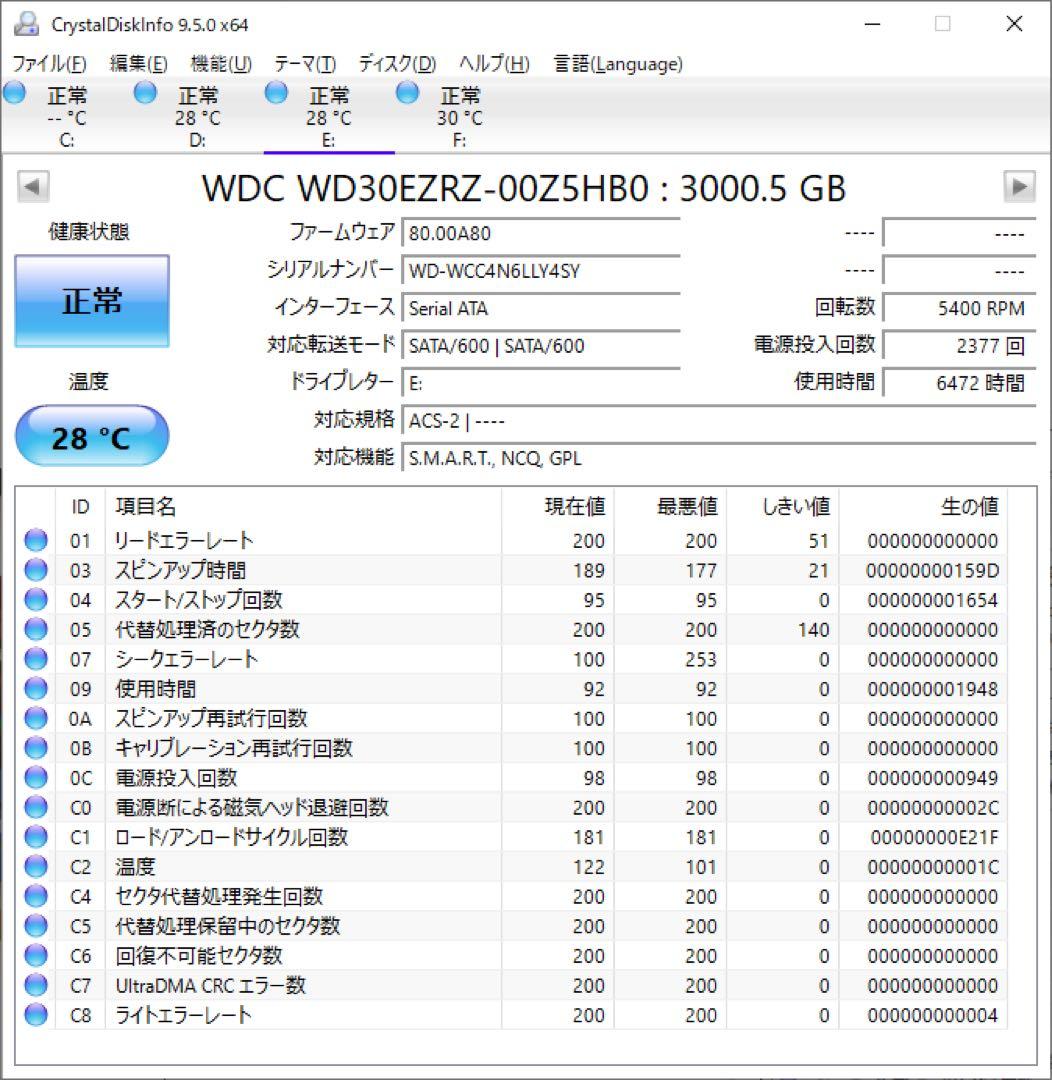Screen dimensions: 1052x1080
Task: Click status orb for C8 ライトエラーレート
Action: coord(36,1015)
